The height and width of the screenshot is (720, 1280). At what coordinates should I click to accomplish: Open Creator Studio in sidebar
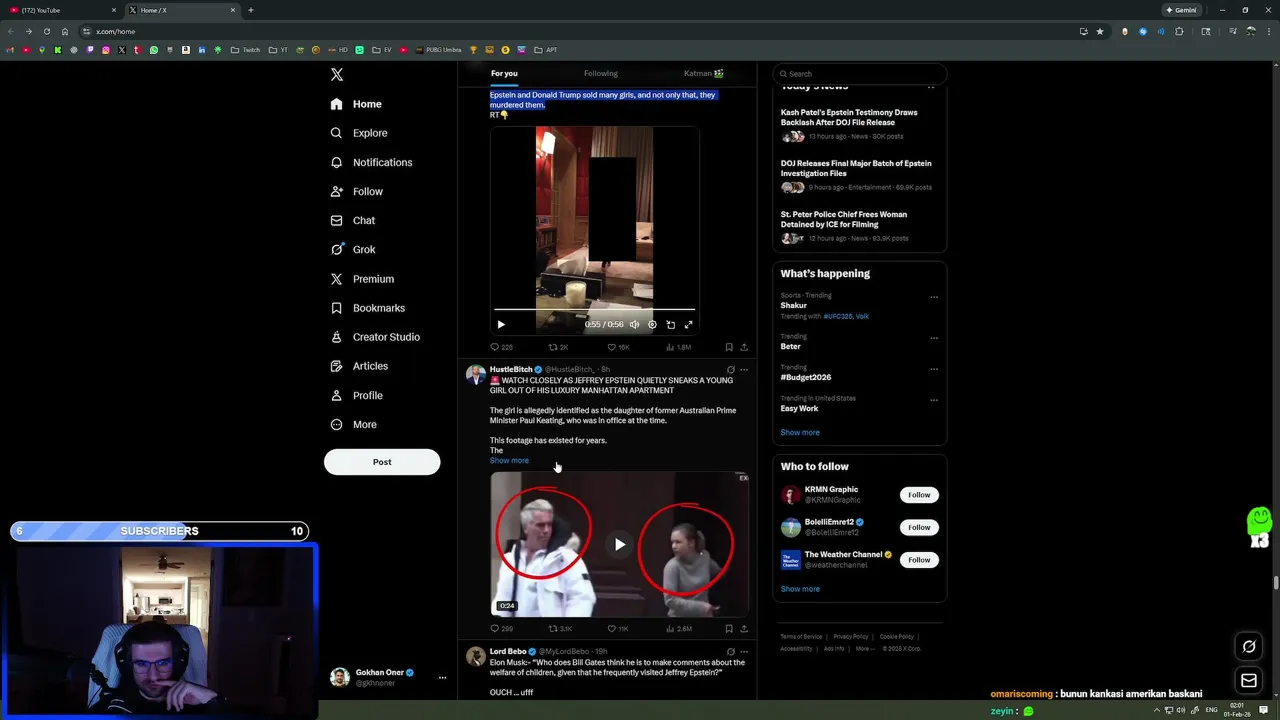pyautogui.click(x=375, y=337)
